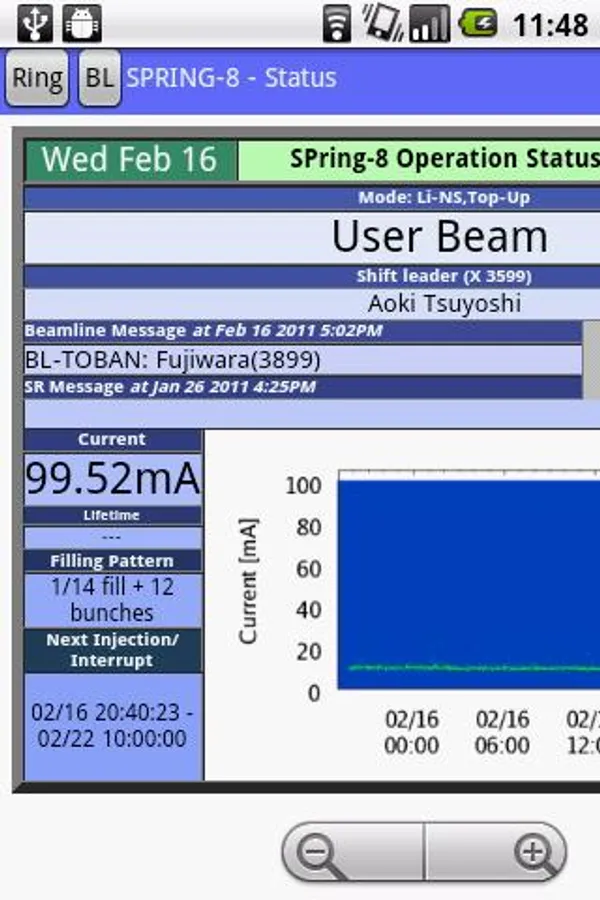Tap the vibrate mode phone icon
The width and height of the screenshot is (600, 900).
coord(384,23)
